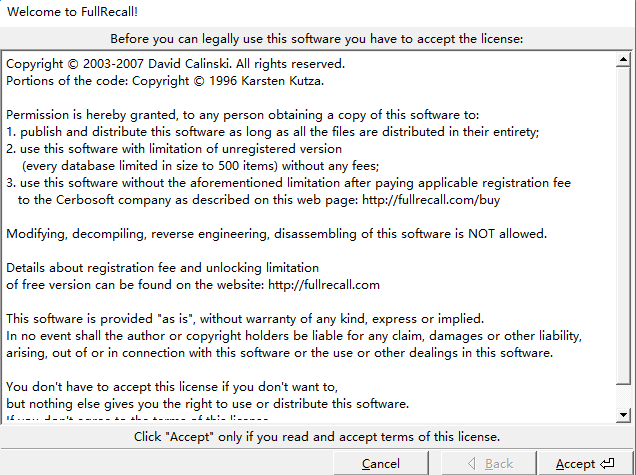Click the empty scrollbar track below the thumb
The image size is (636, 475).
pyautogui.click(x=623, y=397)
